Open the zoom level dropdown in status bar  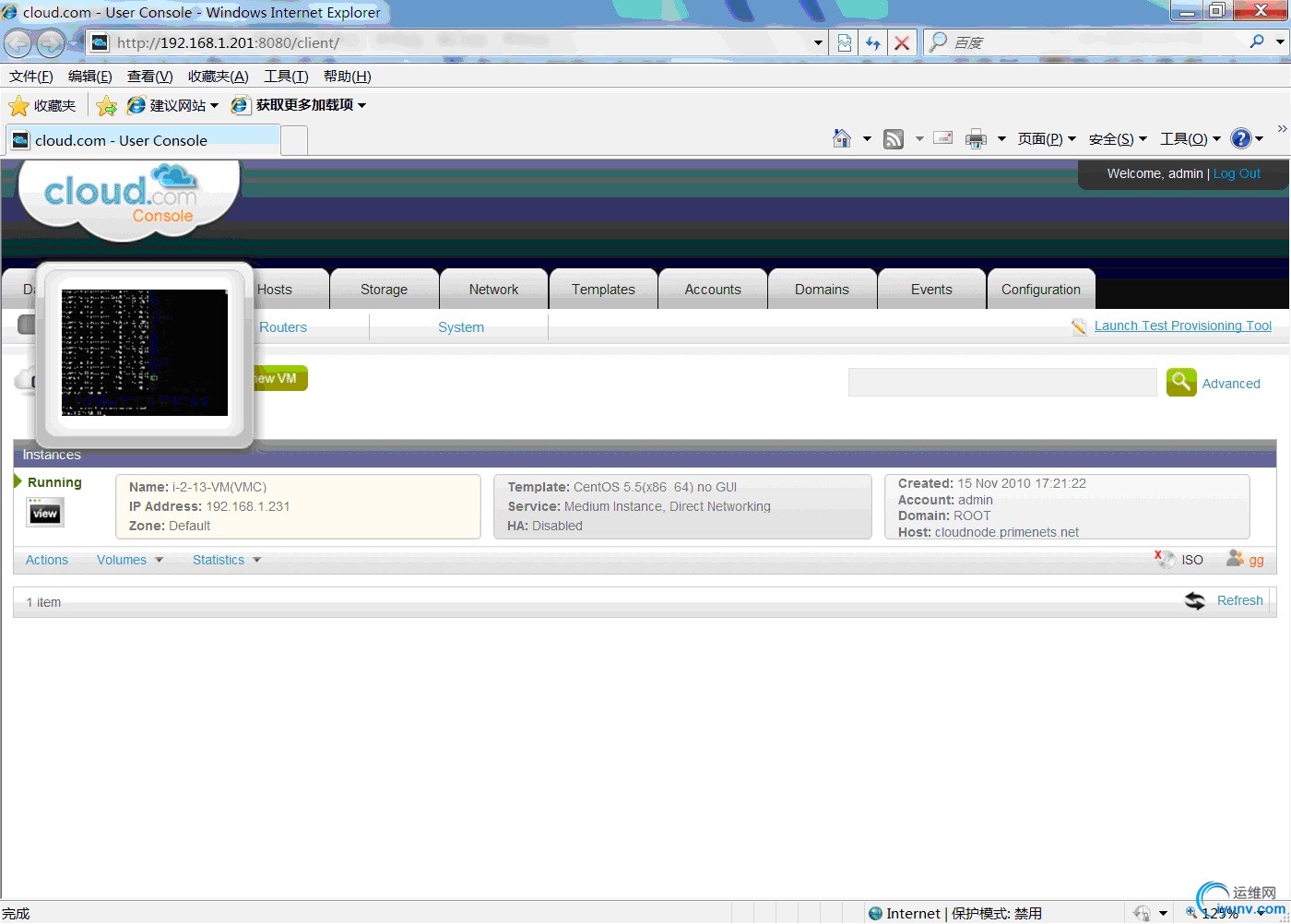[x=1261, y=914]
